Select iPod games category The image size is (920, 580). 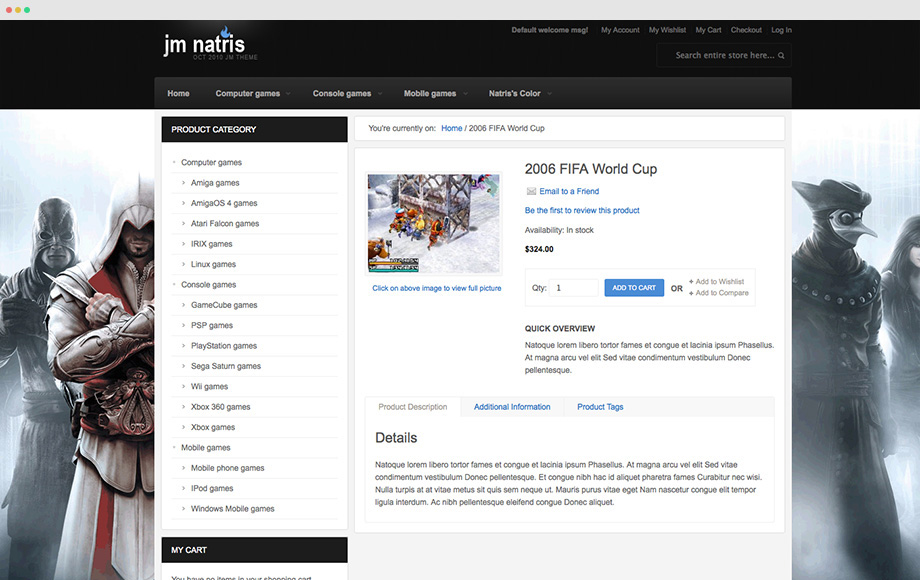coord(212,489)
